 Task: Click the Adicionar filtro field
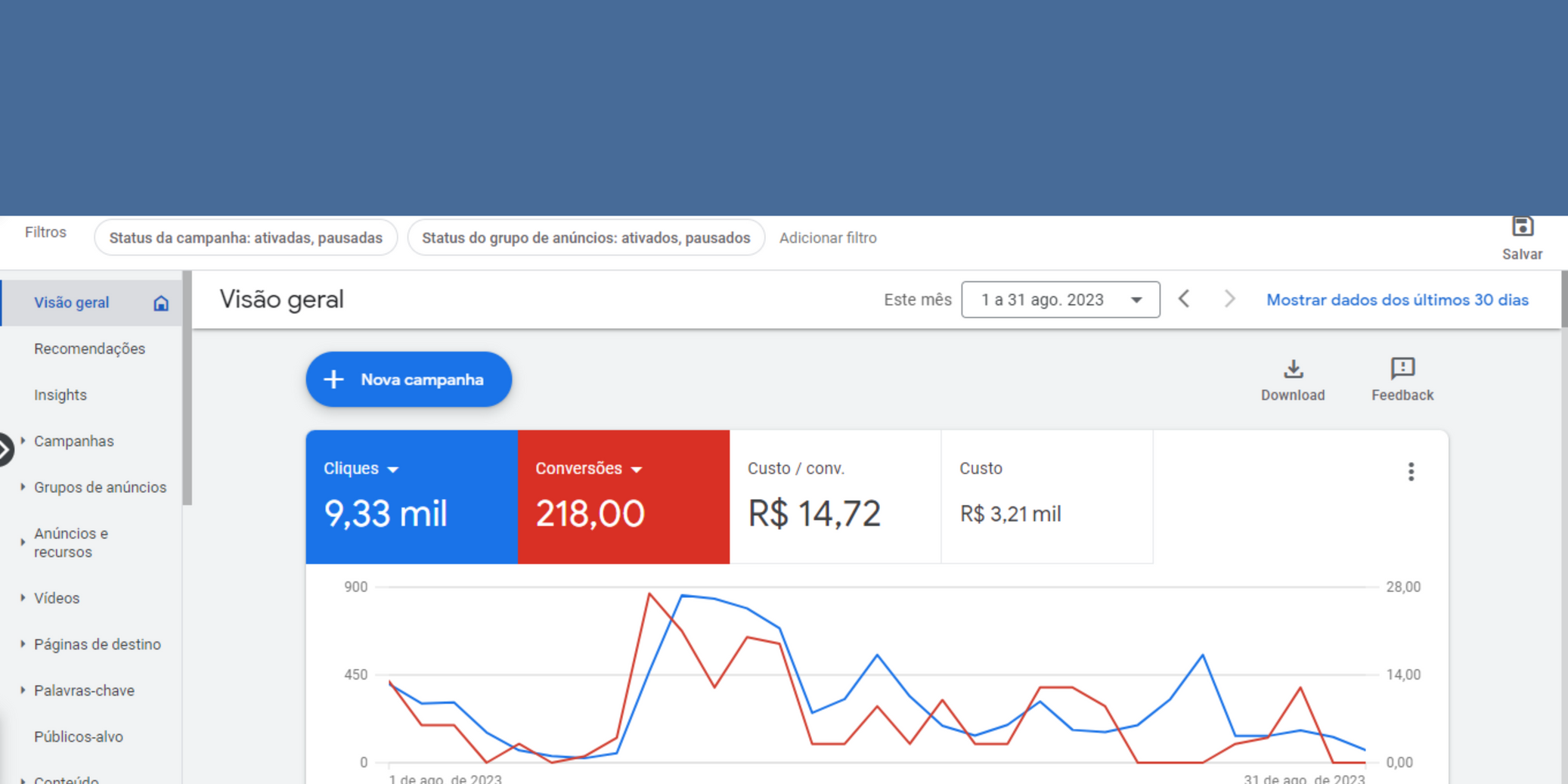point(828,238)
